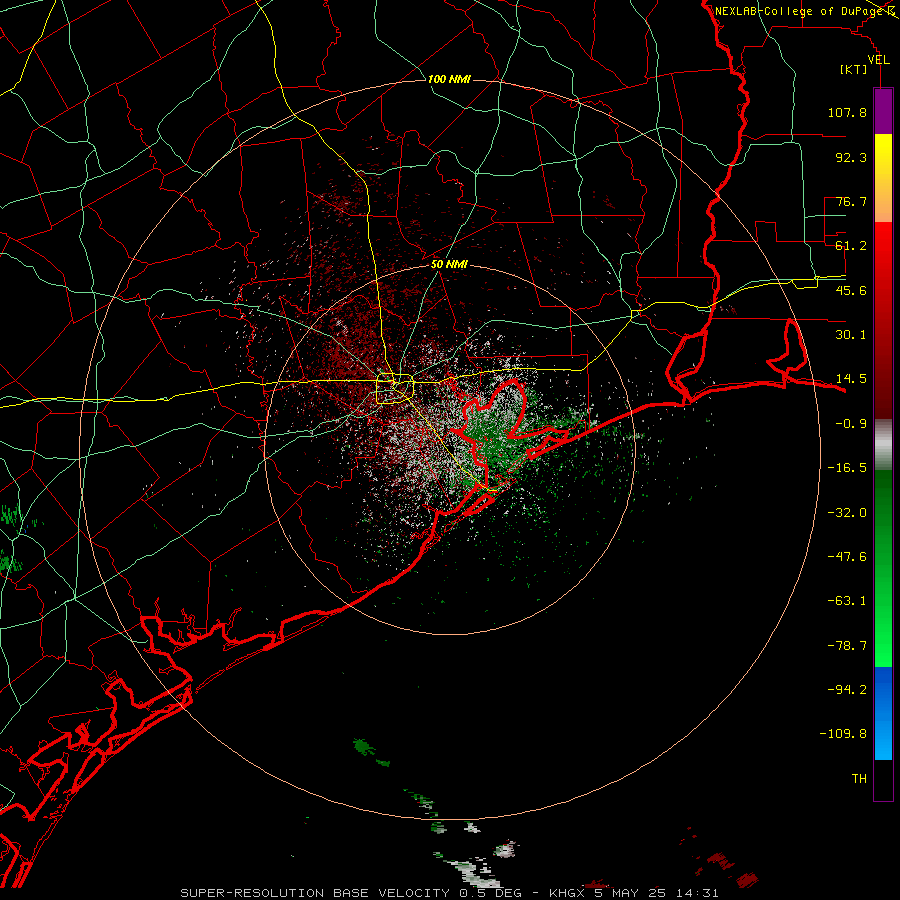Screen dimensions: 900x900
Task: Click the -47.6 velocity scale value
Action: point(847,557)
